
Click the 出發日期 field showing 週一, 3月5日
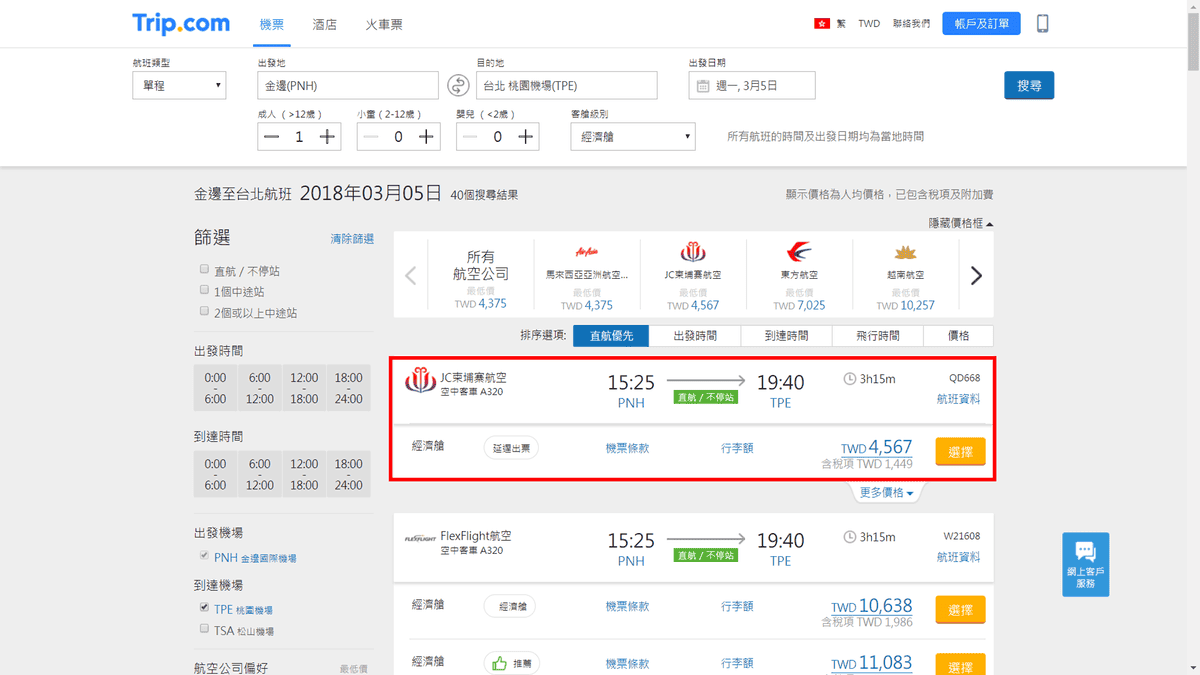click(752, 86)
